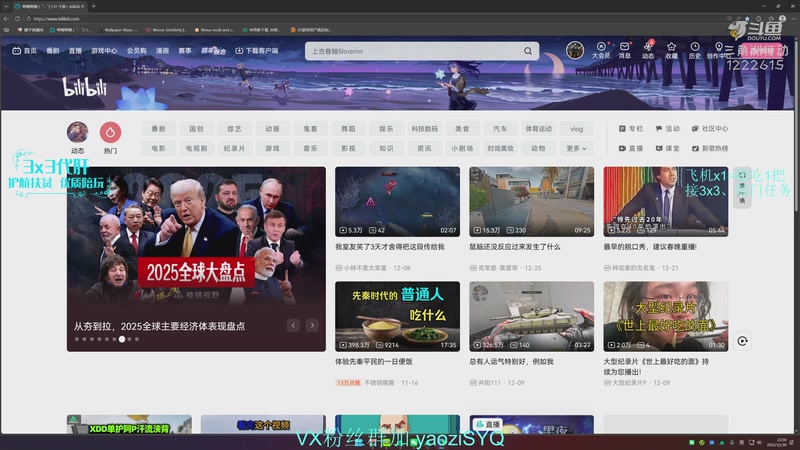Open 直播 in top navigation bar
This screenshot has height=450, width=800.
pos(76,51)
